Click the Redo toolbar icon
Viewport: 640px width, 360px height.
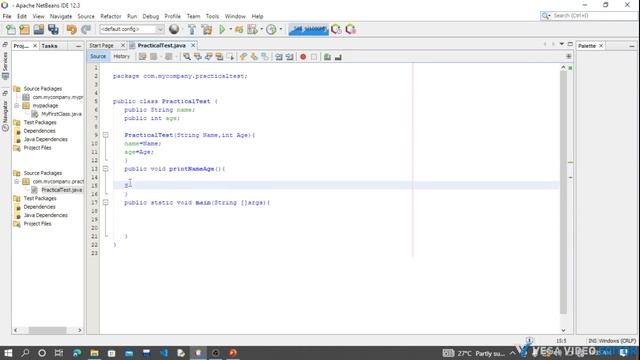tap(86, 29)
